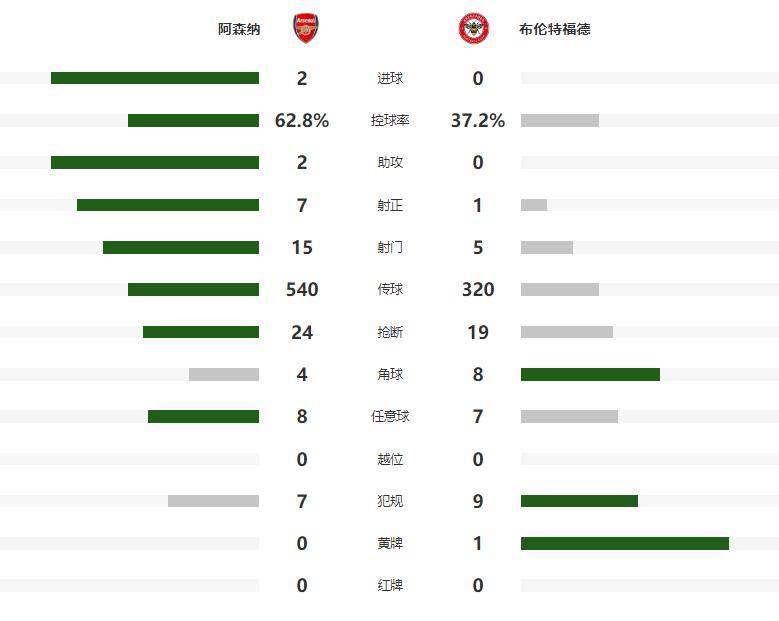Click the Brentford club crest
779x621 pixels.
(x=473, y=29)
